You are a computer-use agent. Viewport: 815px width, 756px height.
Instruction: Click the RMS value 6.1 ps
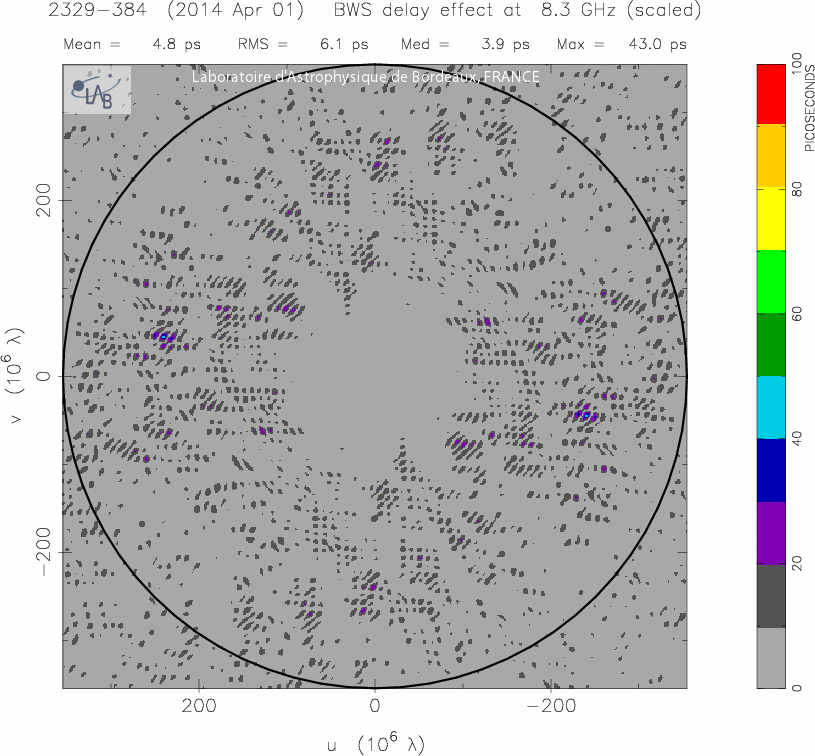point(344,45)
